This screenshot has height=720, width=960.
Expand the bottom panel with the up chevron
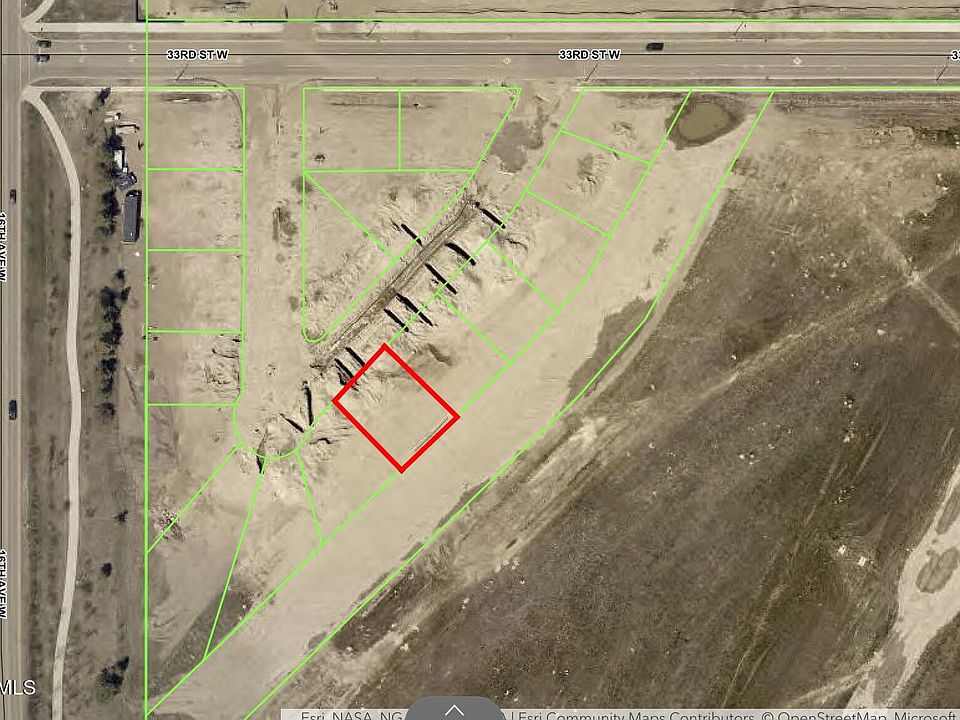tap(454, 710)
